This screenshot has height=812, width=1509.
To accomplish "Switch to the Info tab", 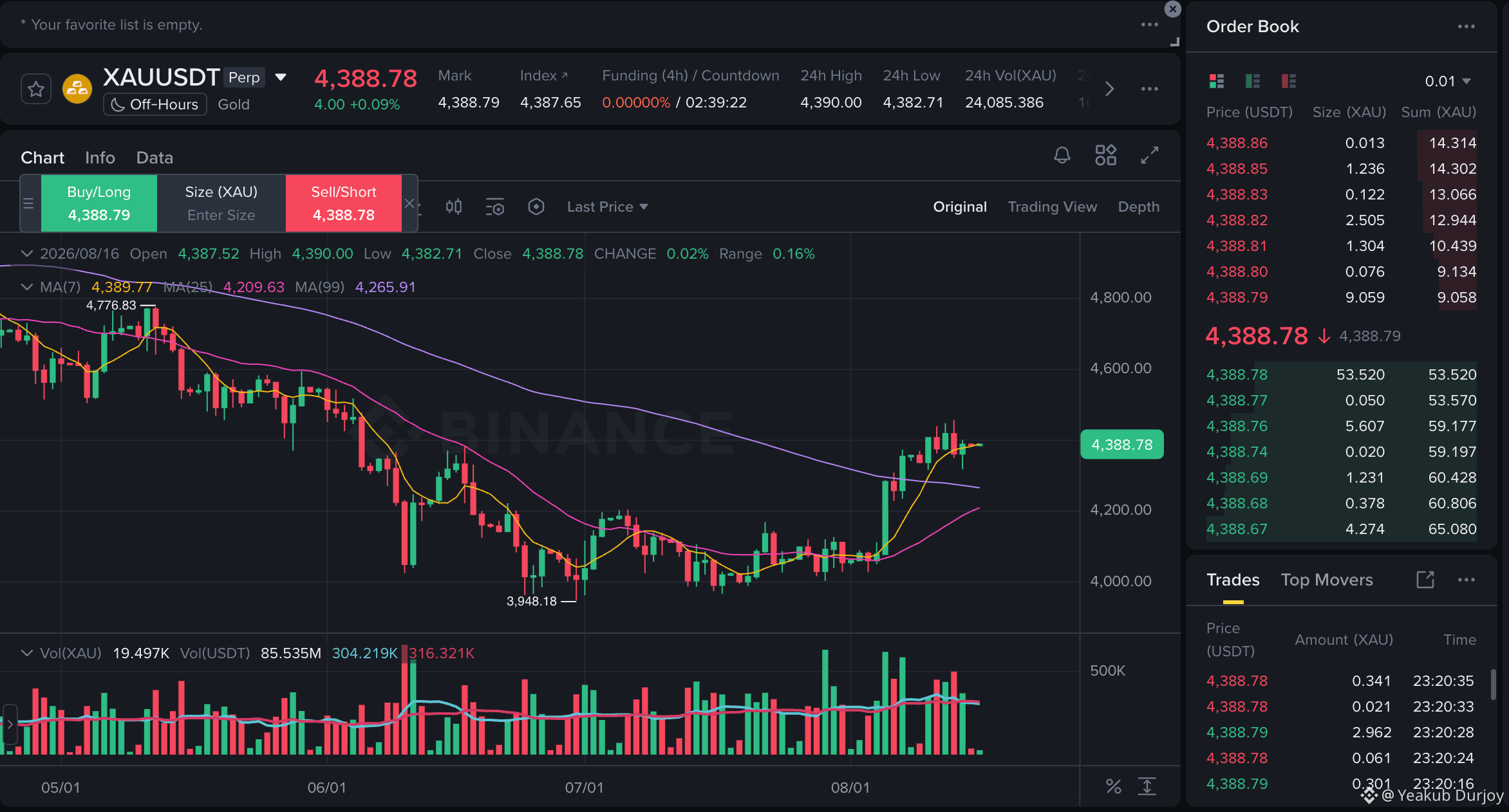I will [x=100, y=158].
